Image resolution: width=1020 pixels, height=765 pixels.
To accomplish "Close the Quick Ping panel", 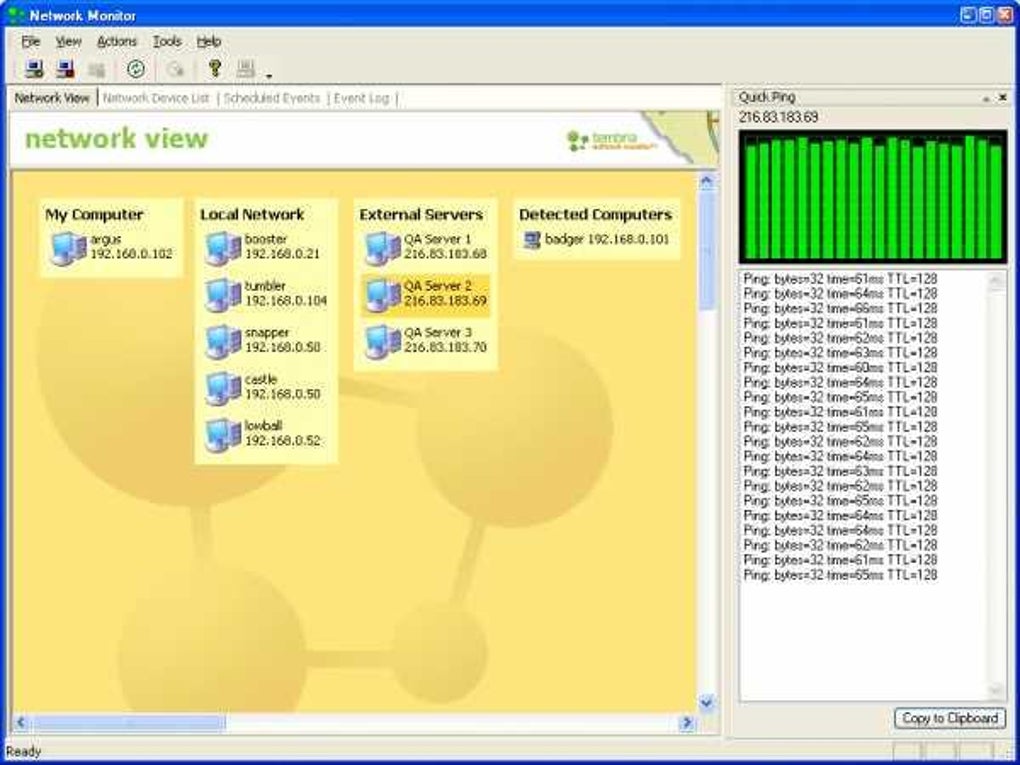I will tap(1002, 98).
